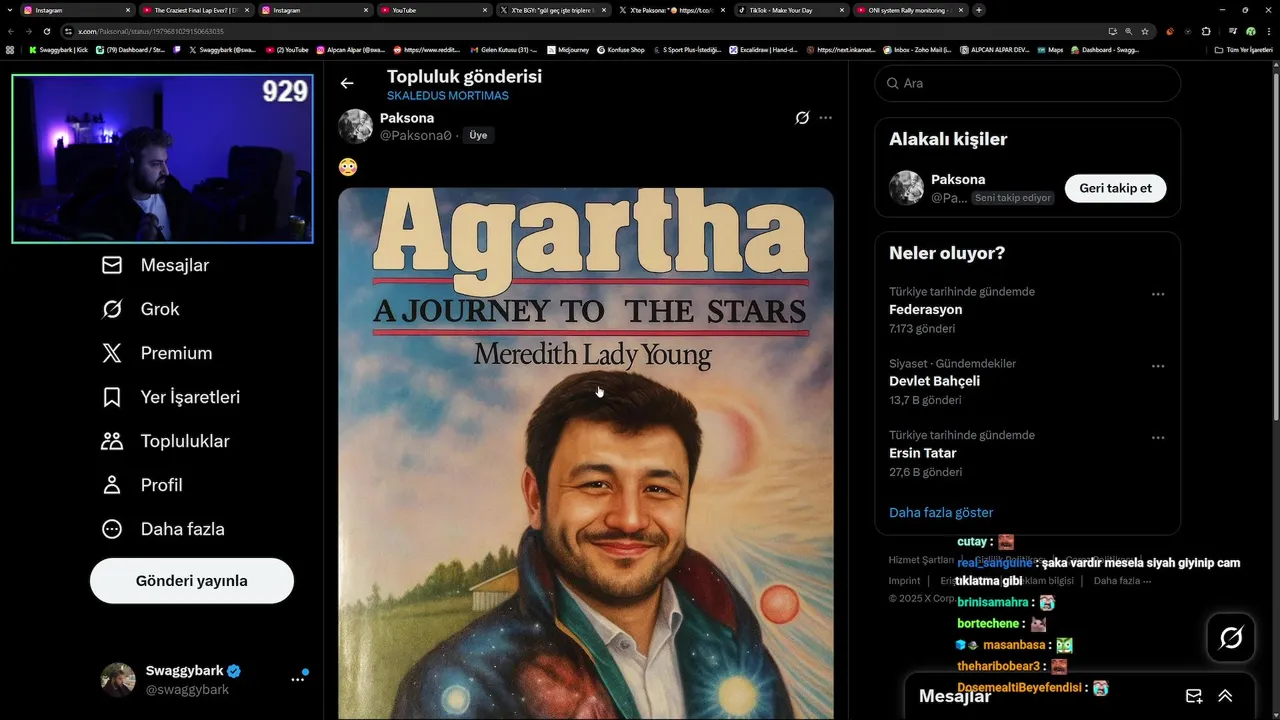1280x720 pixels.
Task: Open the Chrome apps grid in bookmarks bar
Action: pos(10,49)
